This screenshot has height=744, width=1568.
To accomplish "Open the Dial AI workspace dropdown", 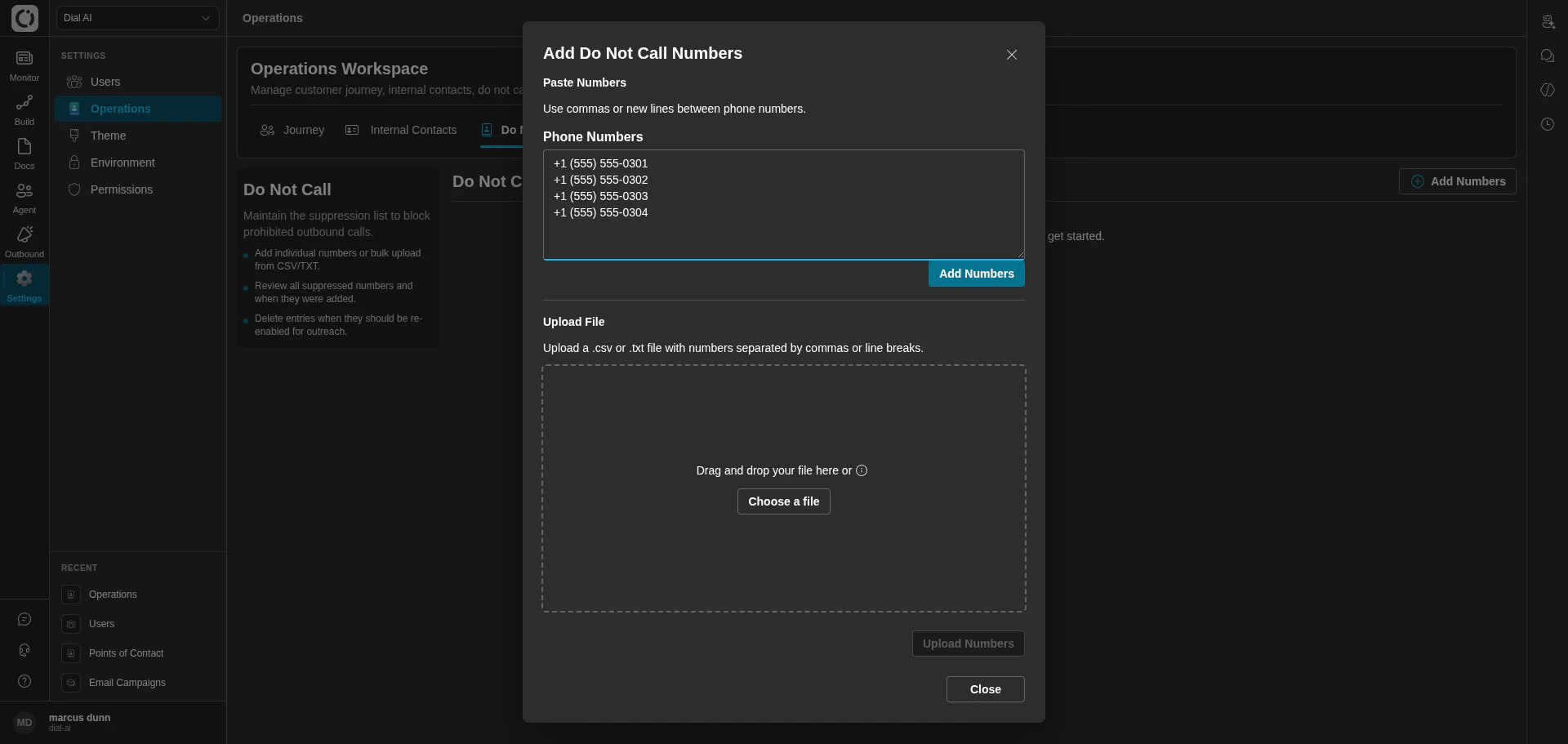I will pyautogui.click(x=138, y=18).
